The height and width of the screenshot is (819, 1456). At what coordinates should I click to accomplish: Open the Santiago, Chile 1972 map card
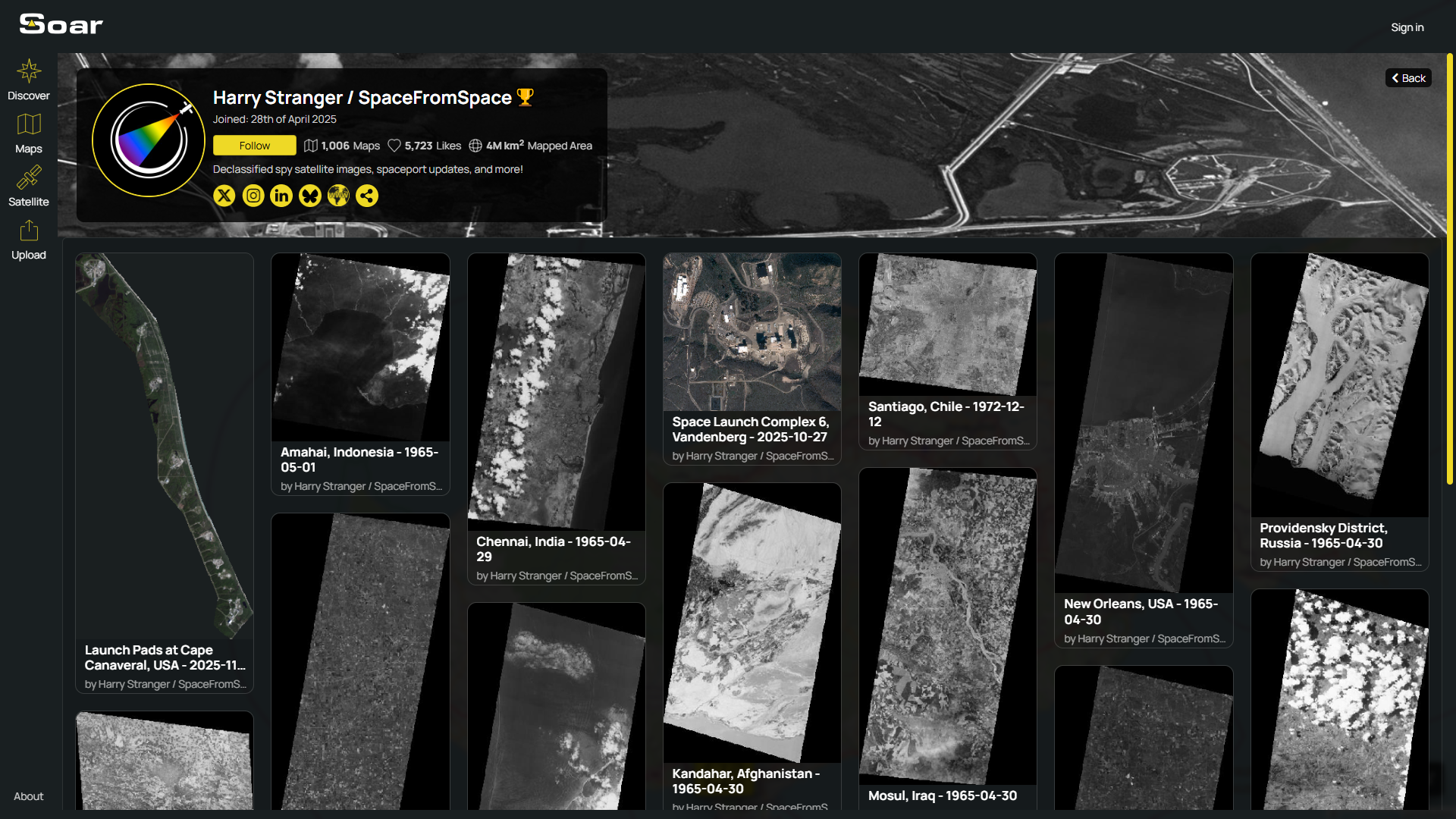click(x=947, y=325)
